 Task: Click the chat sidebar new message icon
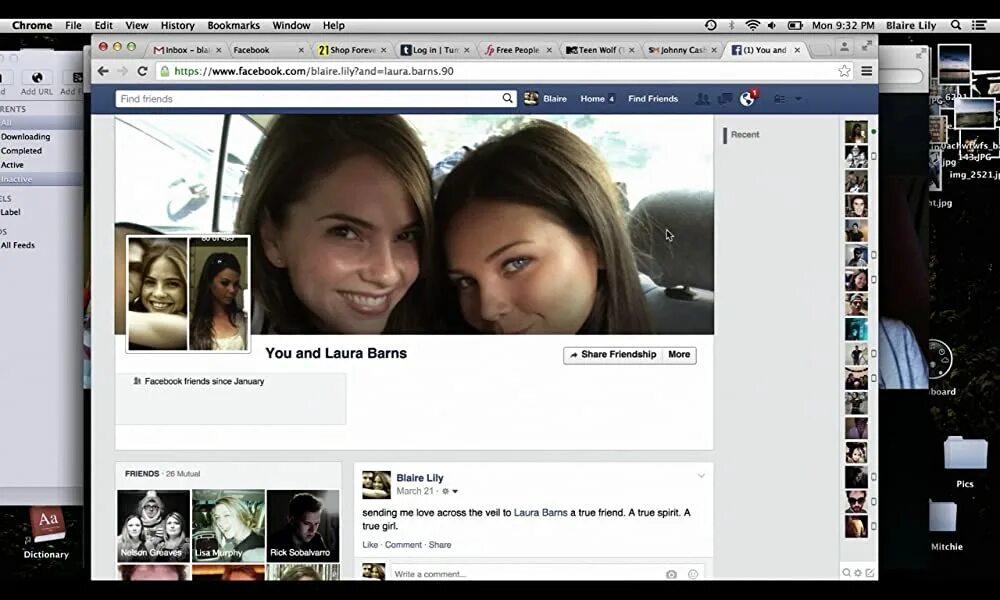[869, 573]
